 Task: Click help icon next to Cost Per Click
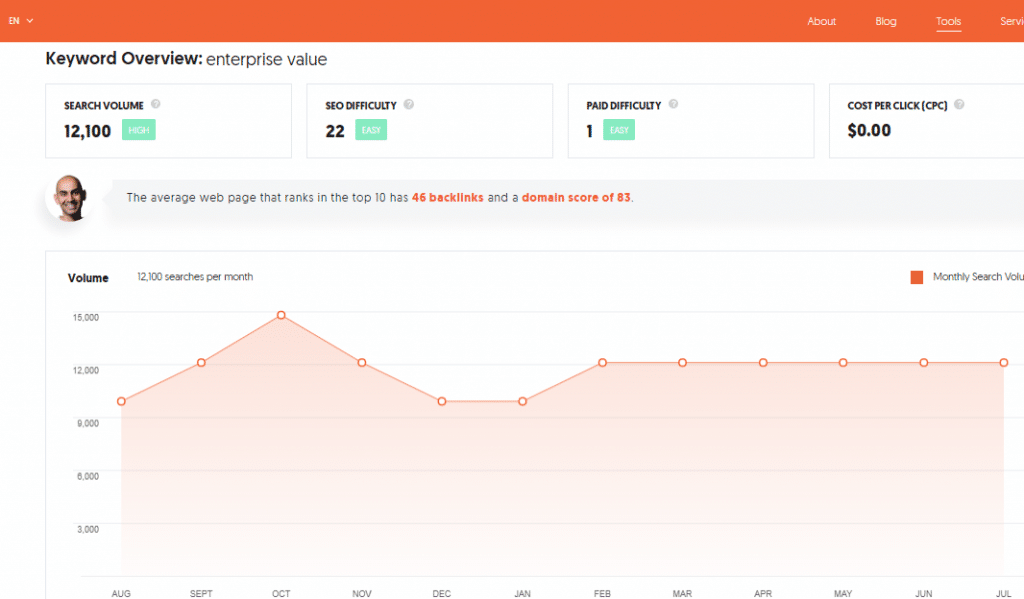click(959, 104)
